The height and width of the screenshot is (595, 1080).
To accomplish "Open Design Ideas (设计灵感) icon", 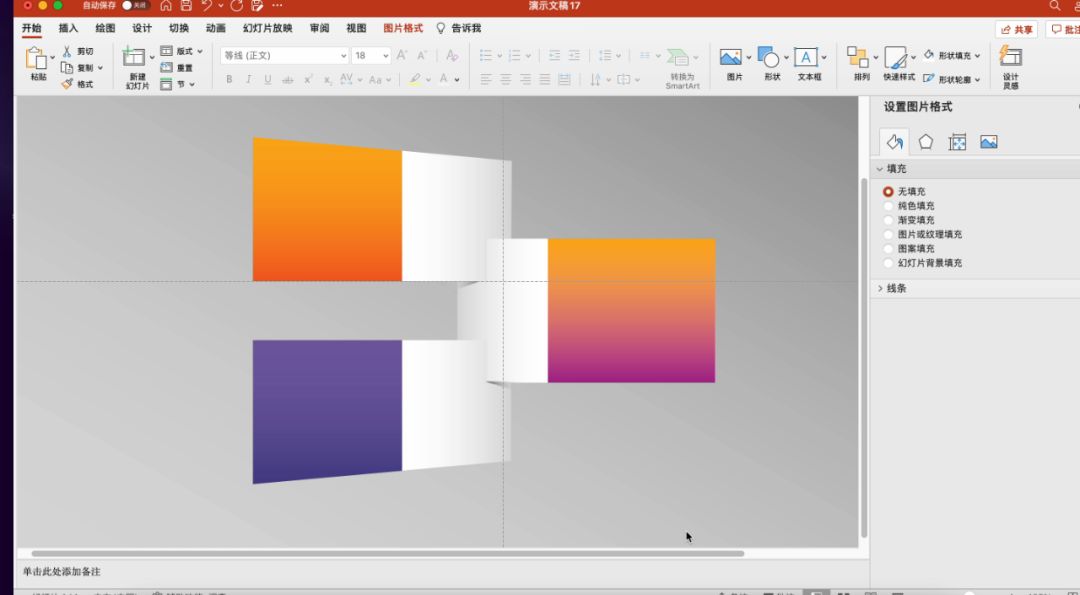I will (x=1010, y=57).
